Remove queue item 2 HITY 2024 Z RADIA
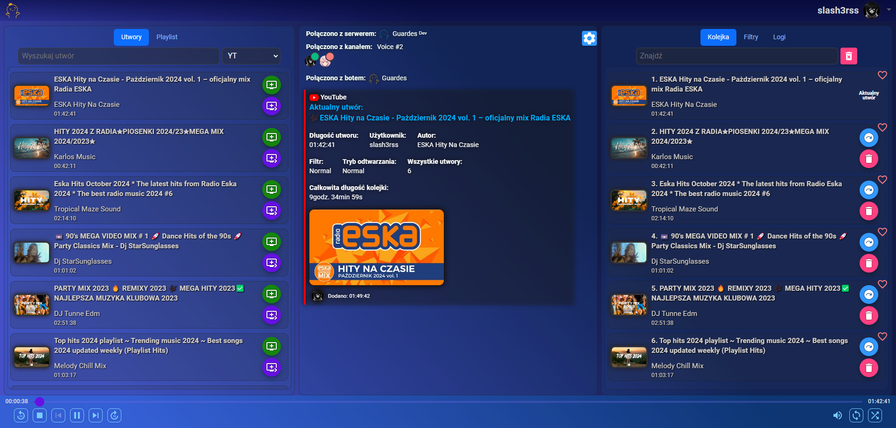The image size is (896, 428). (869, 159)
